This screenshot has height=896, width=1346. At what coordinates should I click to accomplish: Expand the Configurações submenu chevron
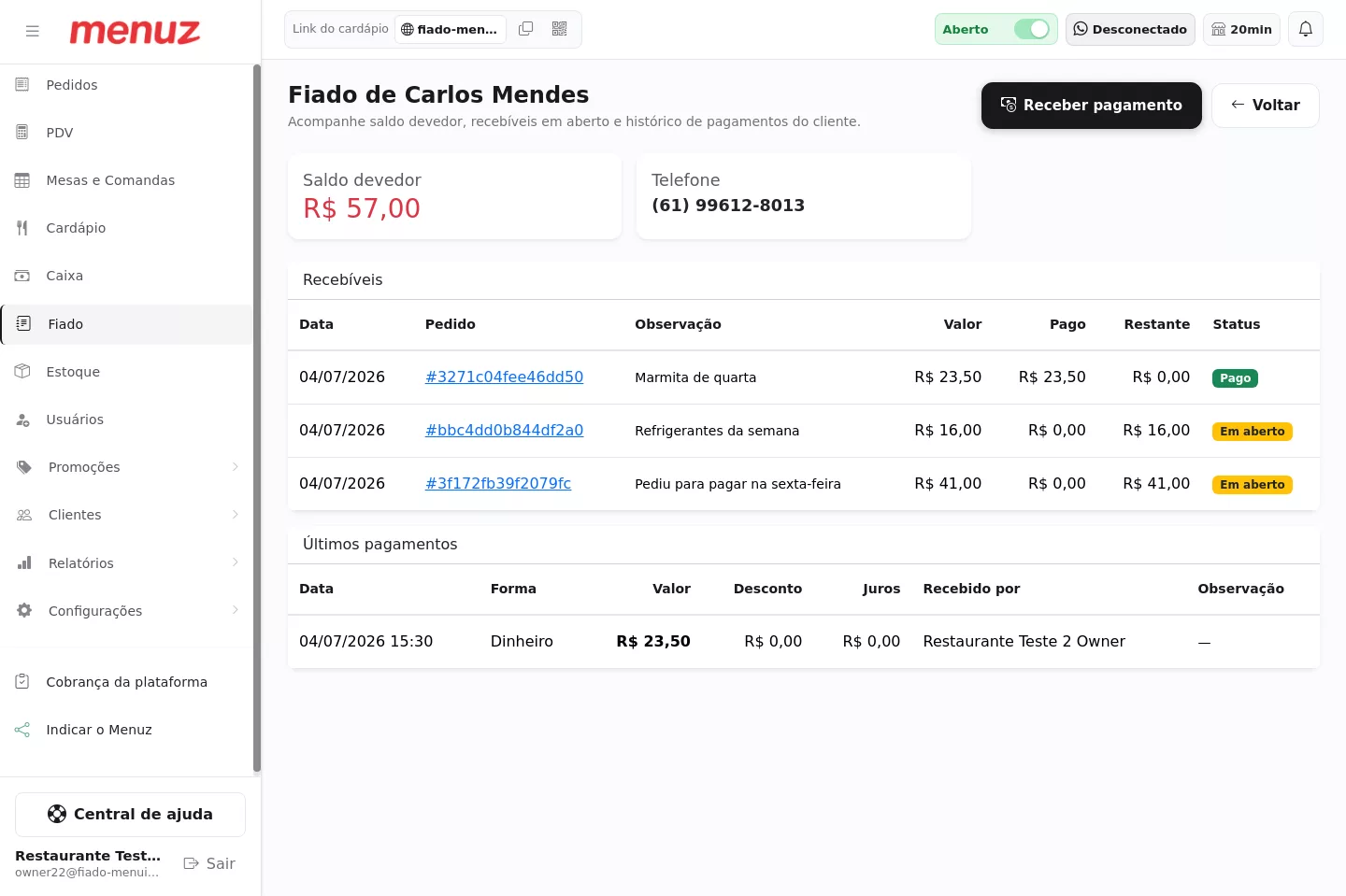point(236,610)
